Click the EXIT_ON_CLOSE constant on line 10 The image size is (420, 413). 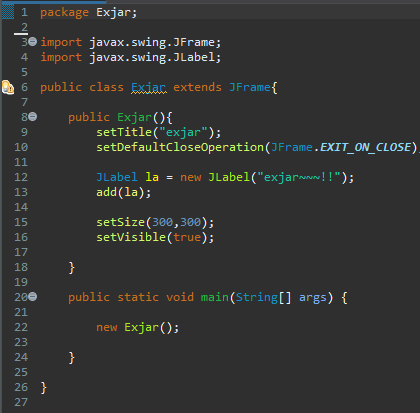[366, 147]
